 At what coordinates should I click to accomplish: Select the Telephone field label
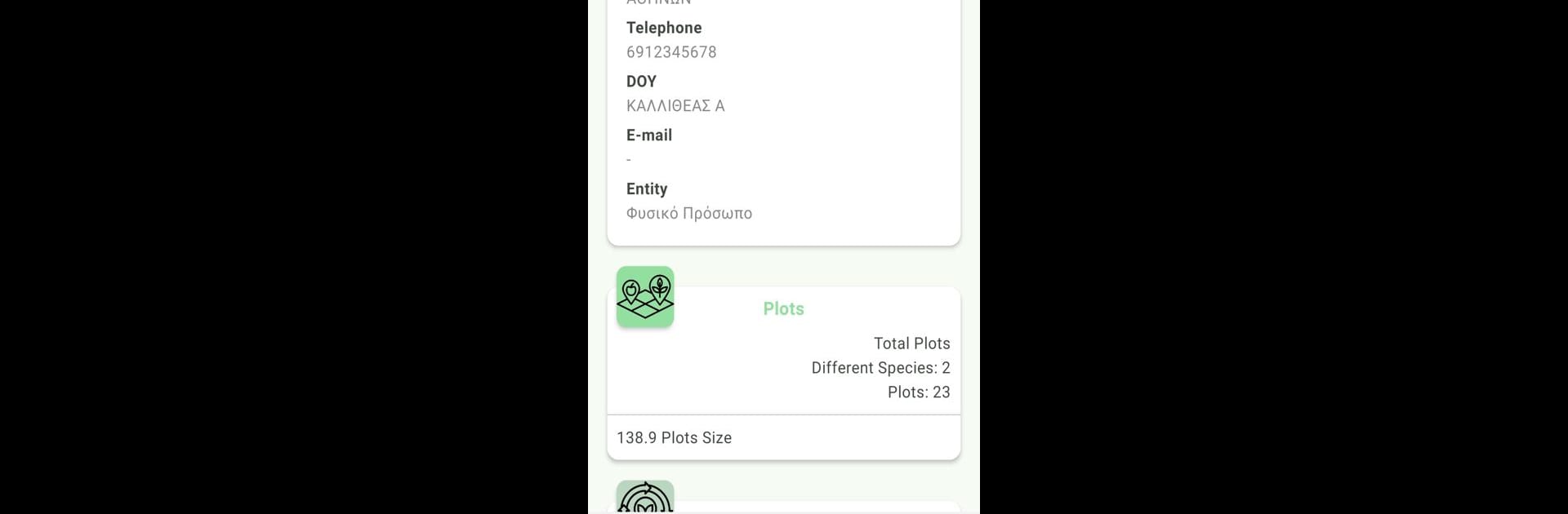point(664,28)
